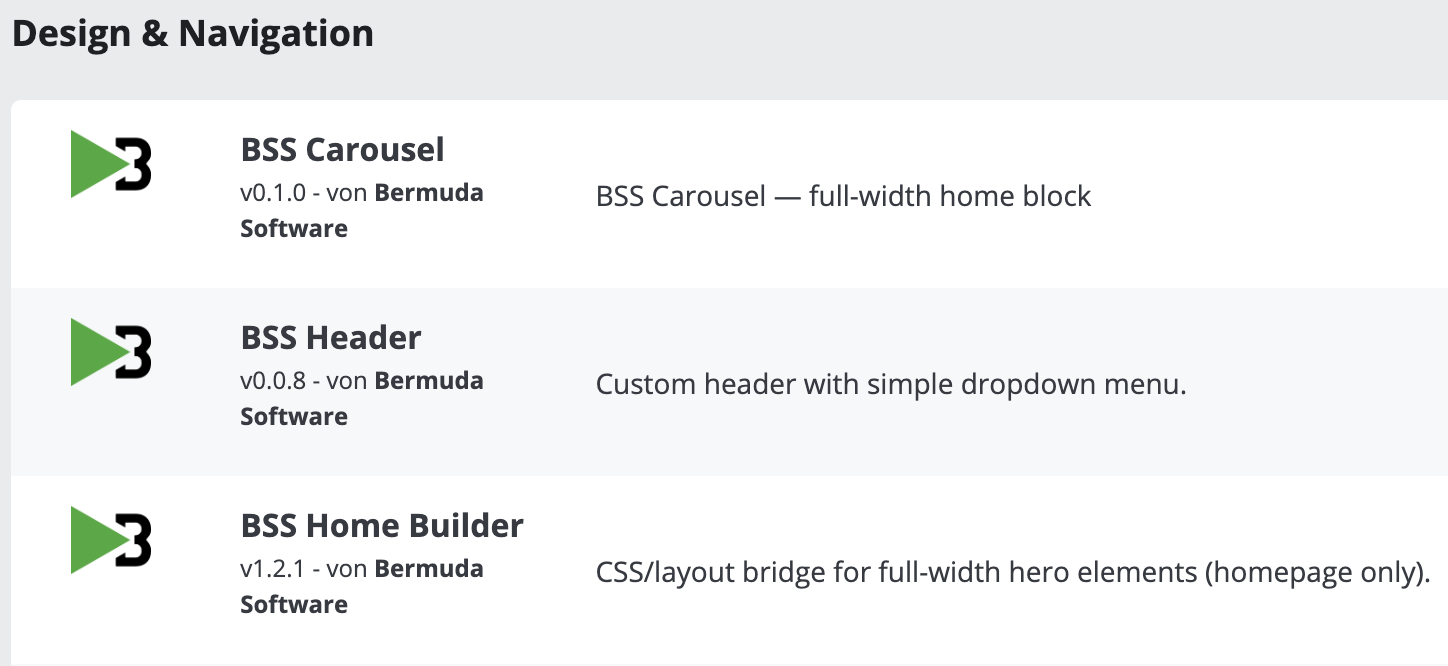Select the green arrow logo beside BSS Carousel
The width and height of the screenshot is (1448, 666).
pos(95,163)
